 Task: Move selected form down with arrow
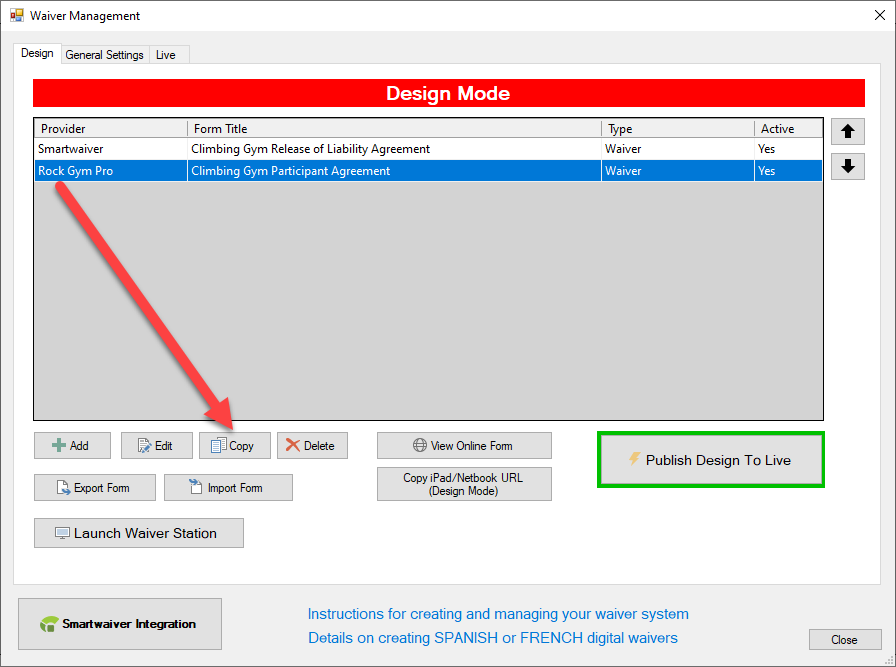tap(847, 166)
